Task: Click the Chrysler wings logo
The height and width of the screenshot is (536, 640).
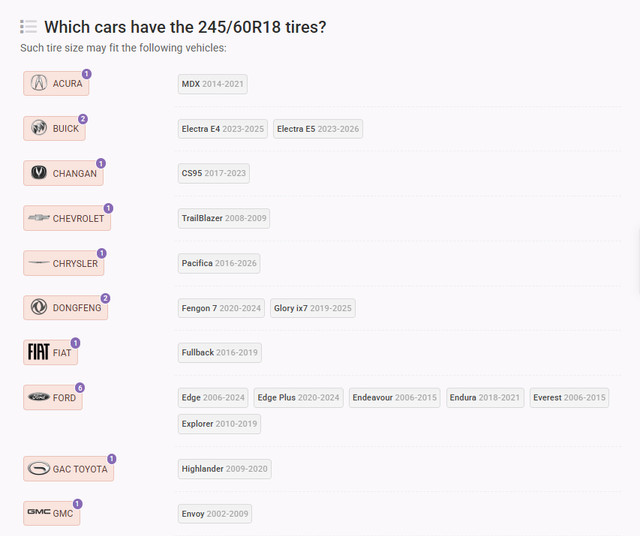Action: (39, 263)
